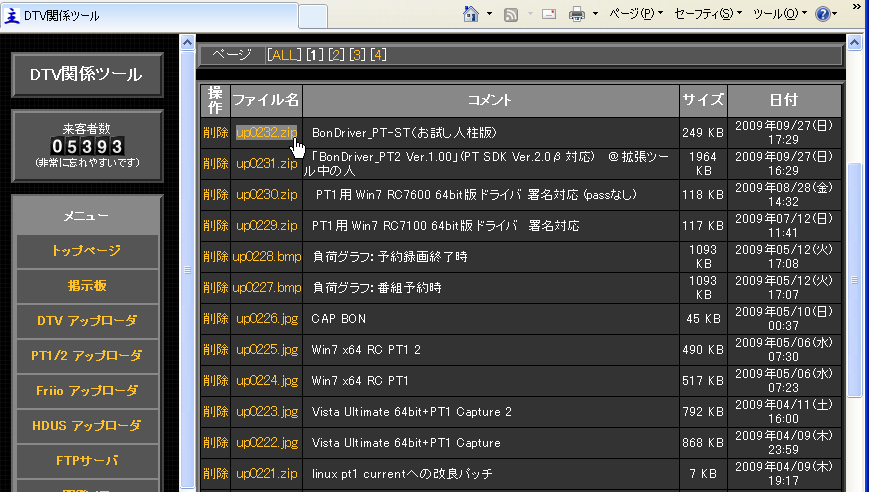
Task: Go to page [2]
Action: coord(336,55)
